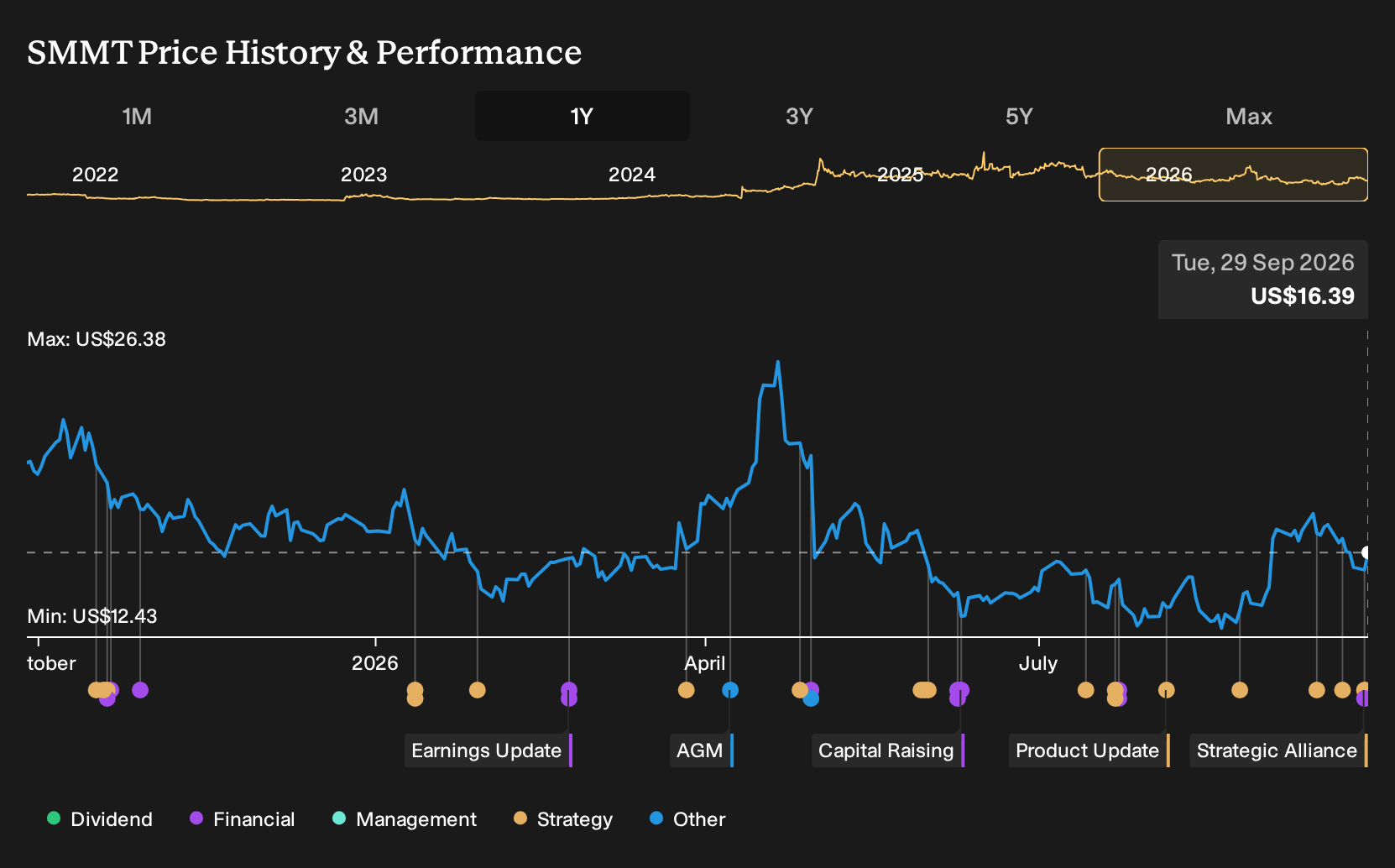Open the Capital Raising event label
This screenshot has height=868, width=1395.
coord(887,750)
